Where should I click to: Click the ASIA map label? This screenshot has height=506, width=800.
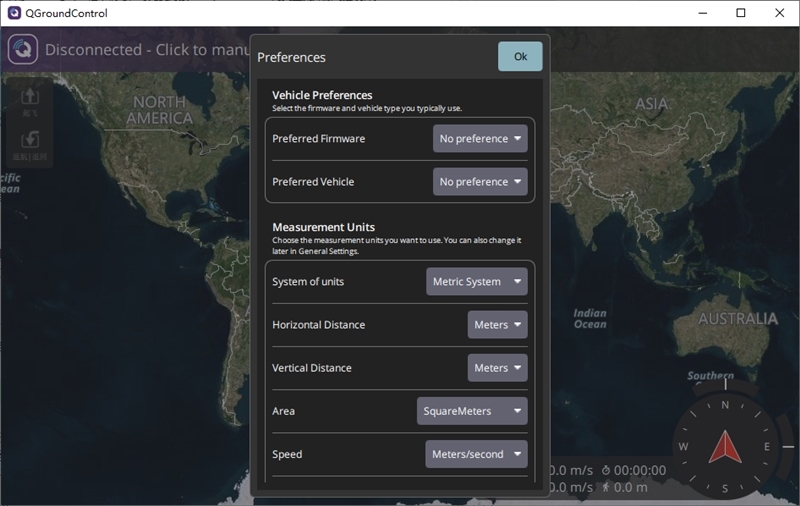coord(652,104)
